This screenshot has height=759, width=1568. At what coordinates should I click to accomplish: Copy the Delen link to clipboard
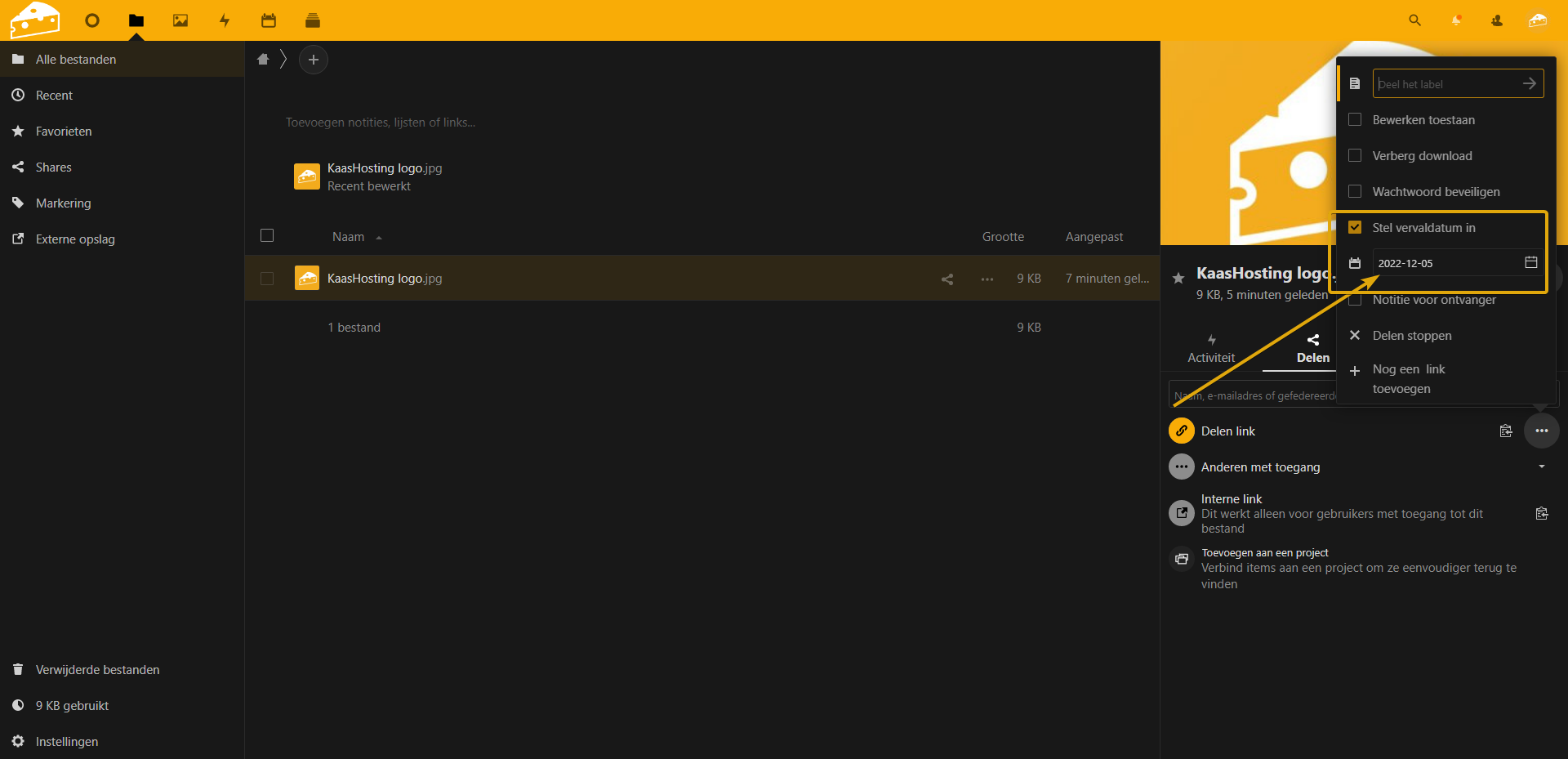pos(1506,431)
